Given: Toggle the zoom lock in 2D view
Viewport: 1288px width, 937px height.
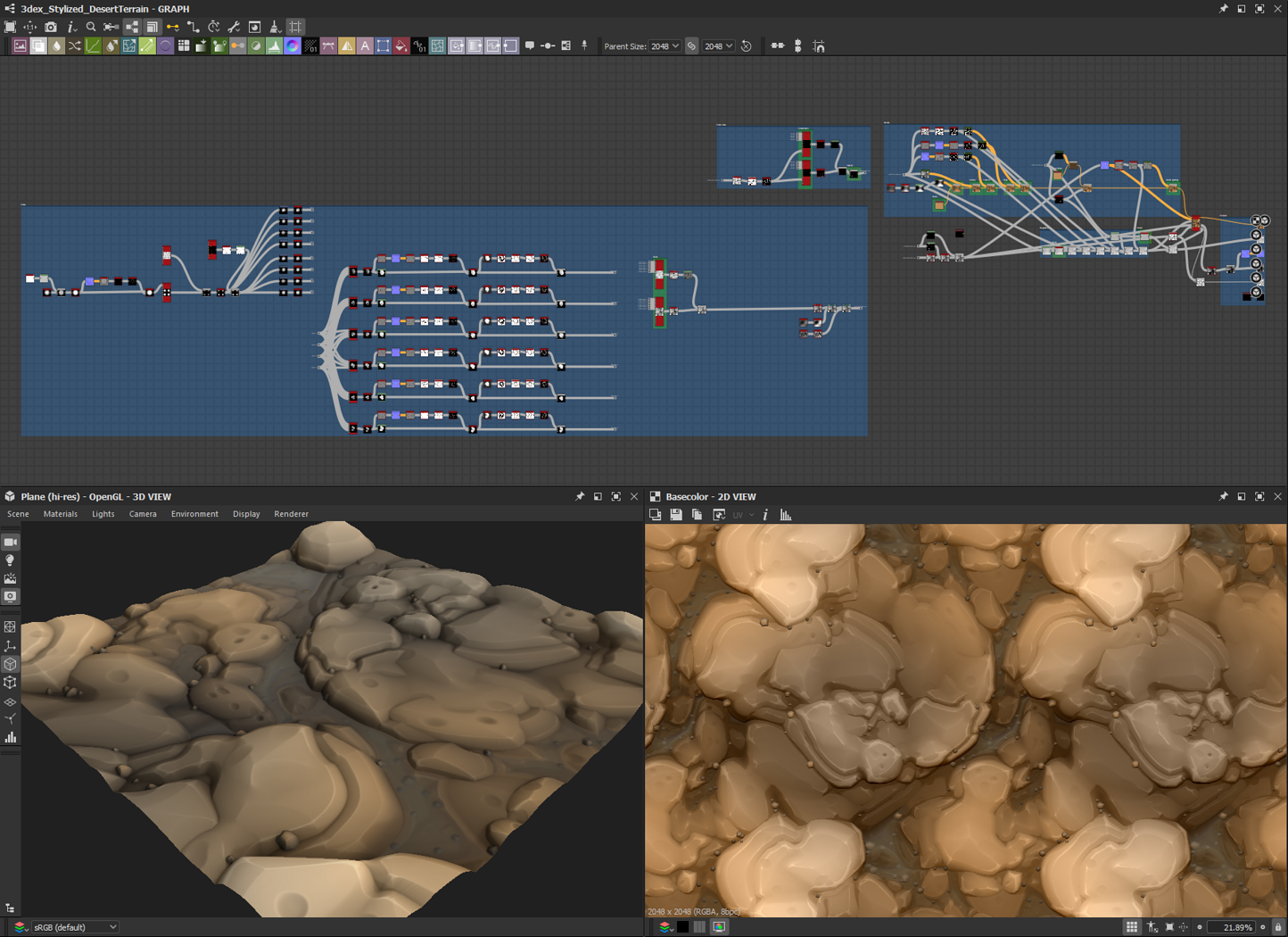Looking at the screenshot, I should pos(1277,927).
